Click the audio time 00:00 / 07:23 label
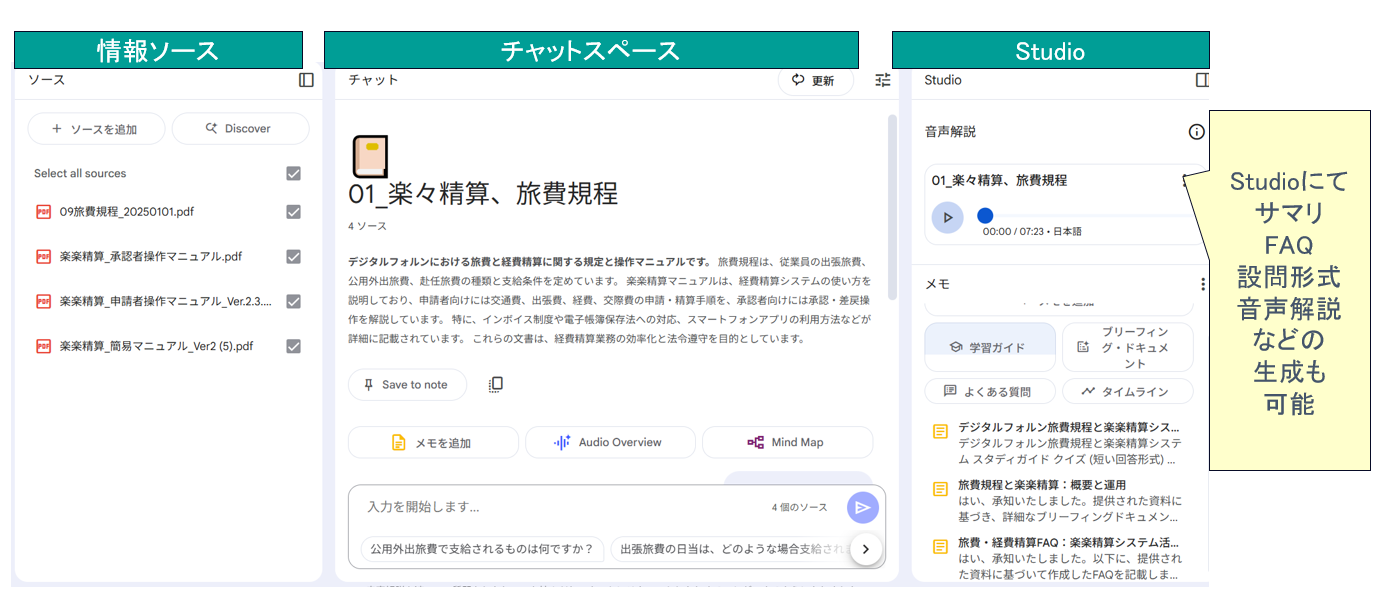1379x591 pixels. 1032,232
